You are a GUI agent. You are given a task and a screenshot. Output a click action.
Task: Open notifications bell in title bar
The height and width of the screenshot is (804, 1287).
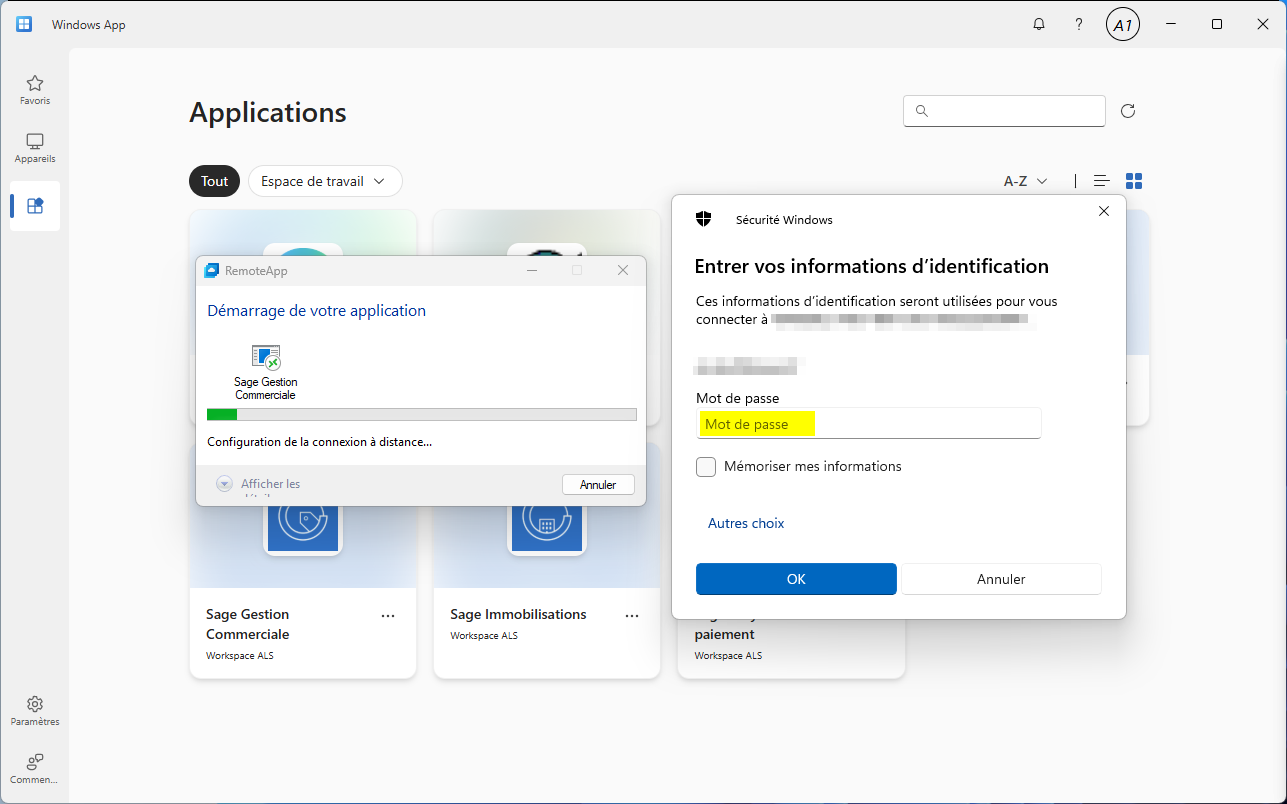click(x=1039, y=24)
